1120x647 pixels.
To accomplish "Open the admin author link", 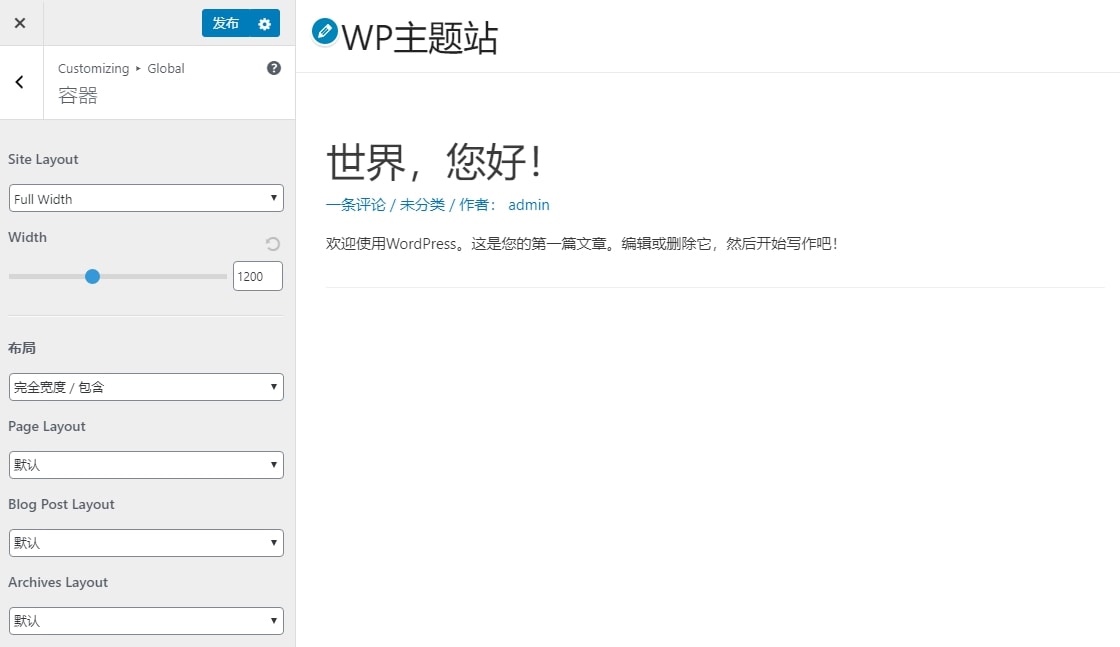I will [x=528, y=204].
